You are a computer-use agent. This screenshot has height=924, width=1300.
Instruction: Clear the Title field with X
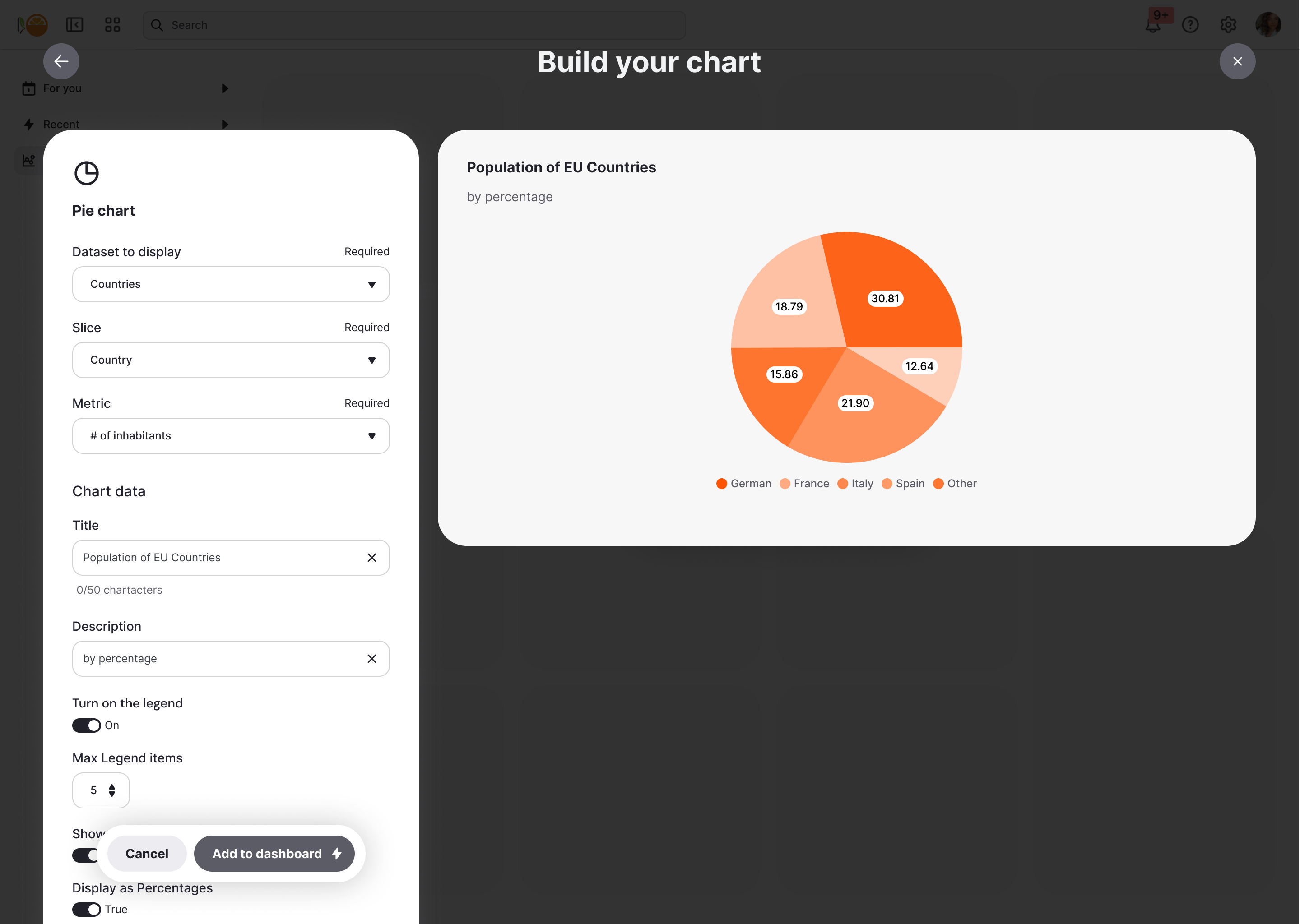coord(371,558)
